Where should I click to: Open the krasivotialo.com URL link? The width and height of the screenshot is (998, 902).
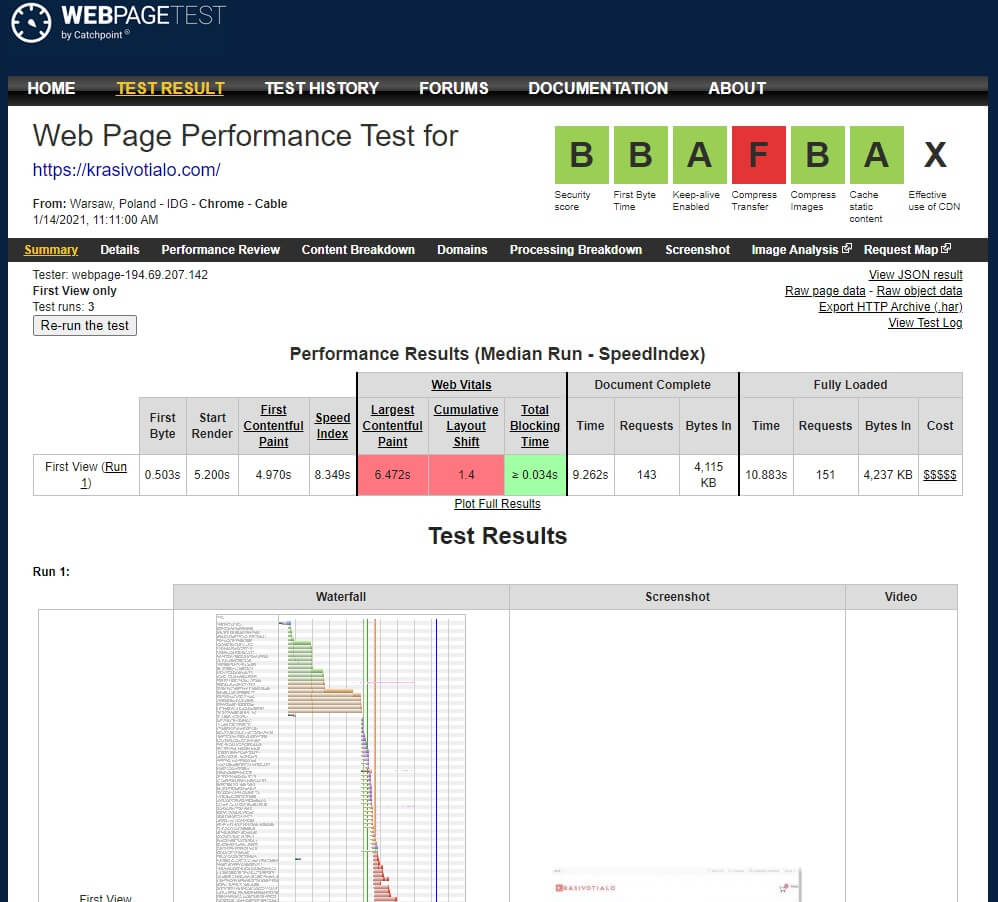click(126, 170)
